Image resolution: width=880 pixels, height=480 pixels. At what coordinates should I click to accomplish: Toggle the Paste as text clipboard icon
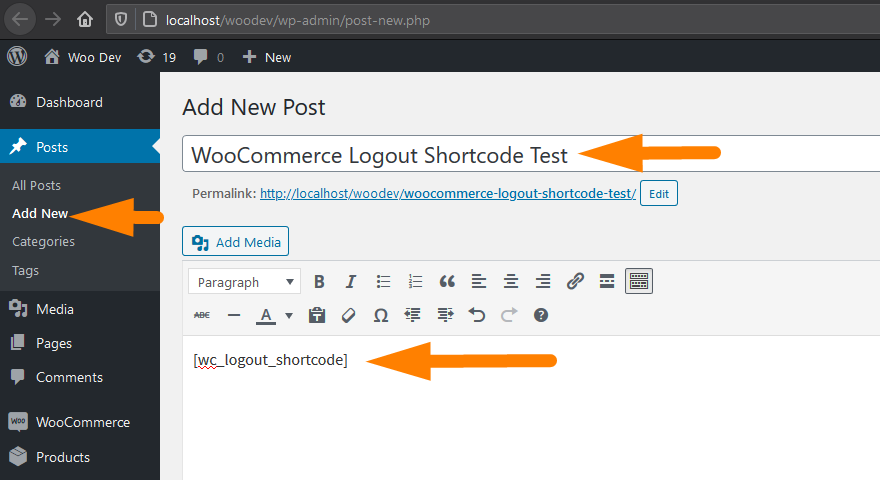coord(317,316)
